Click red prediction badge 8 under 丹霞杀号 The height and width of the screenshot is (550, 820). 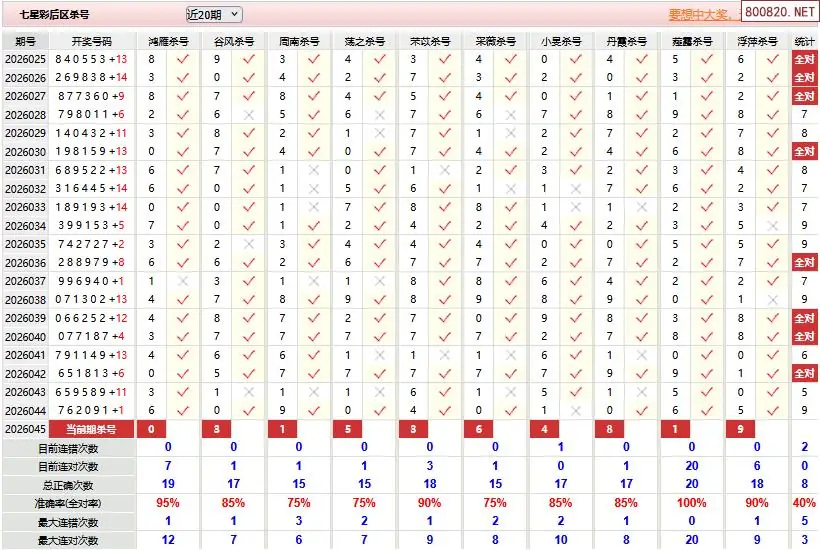pos(609,429)
